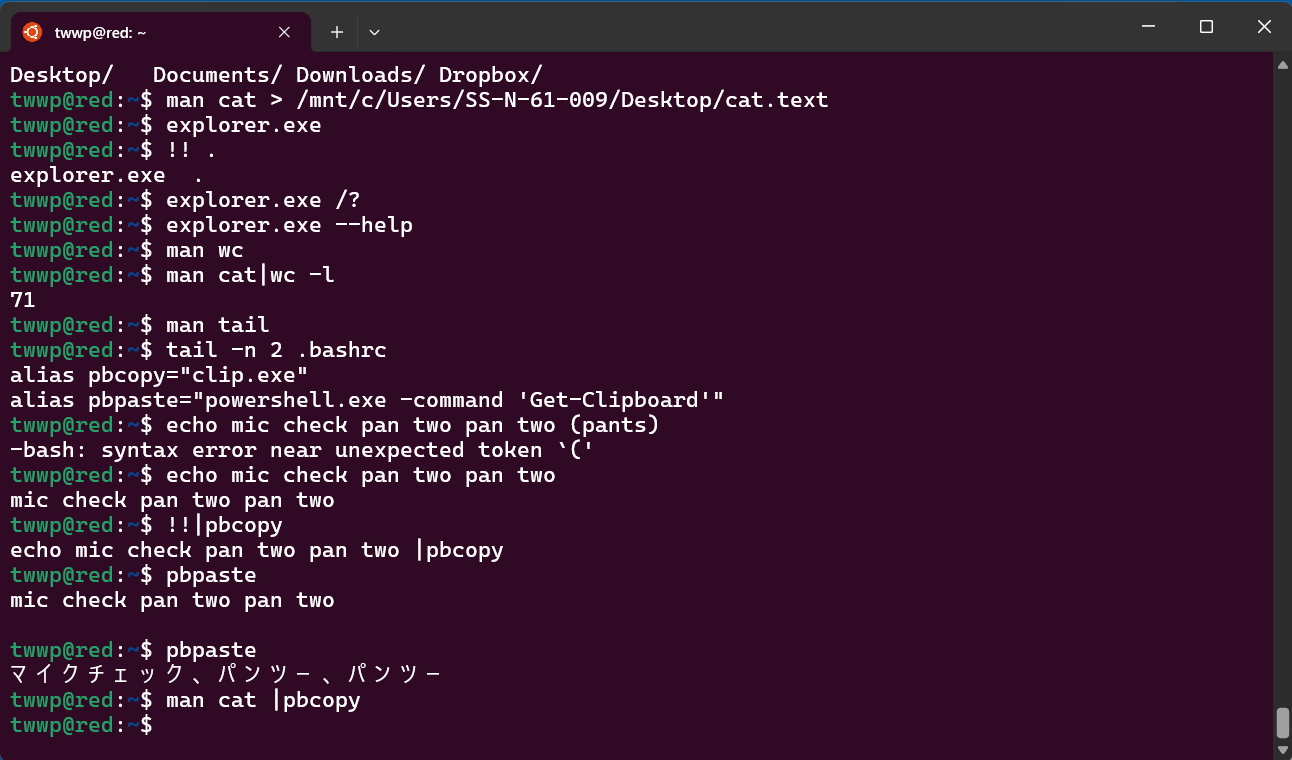Click the 'man cat |pbcopy' command text
Screen dimensions: 1292x760
click(x=263, y=700)
